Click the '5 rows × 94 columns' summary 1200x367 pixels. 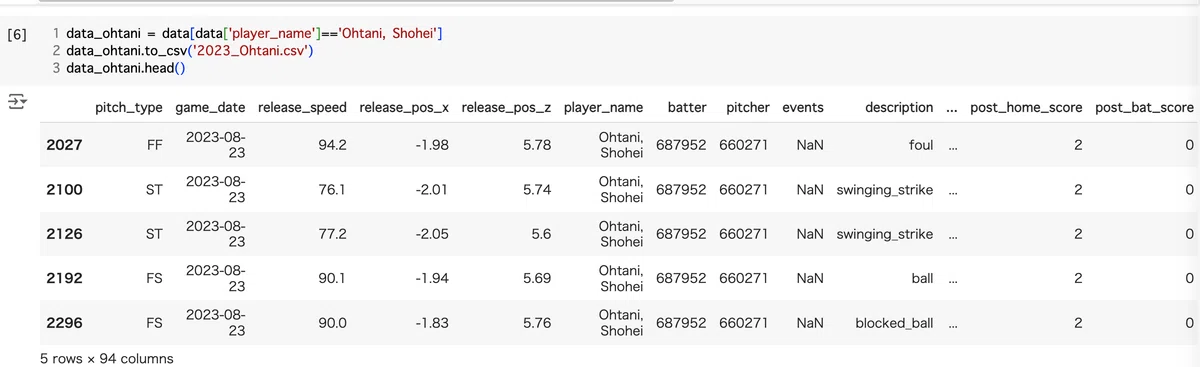click(106, 358)
